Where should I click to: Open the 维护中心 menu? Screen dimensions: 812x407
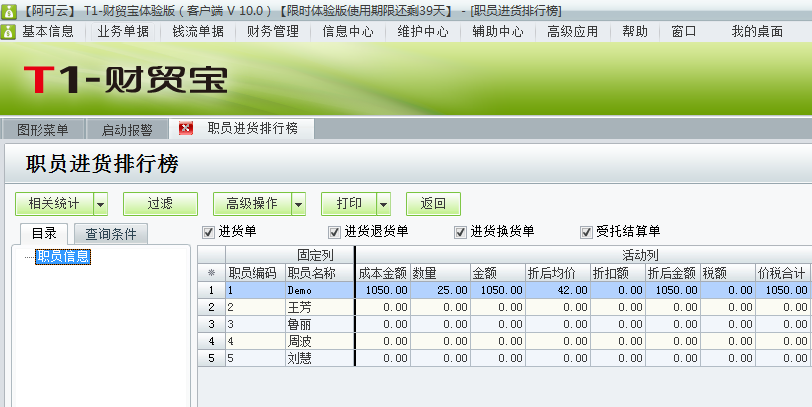pyautogui.click(x=423, y=32)
